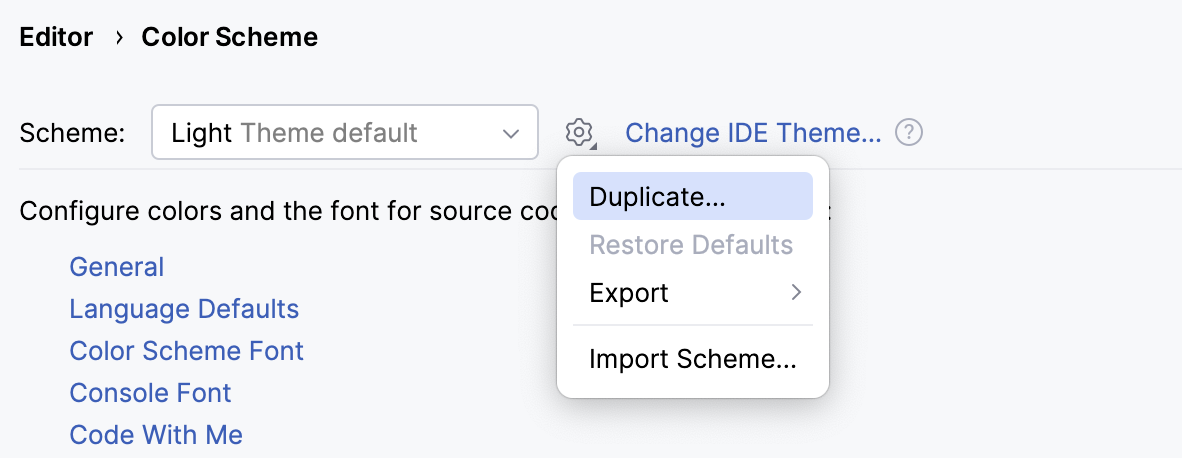Open the Scheme combo box

click(x=344, y=132)
